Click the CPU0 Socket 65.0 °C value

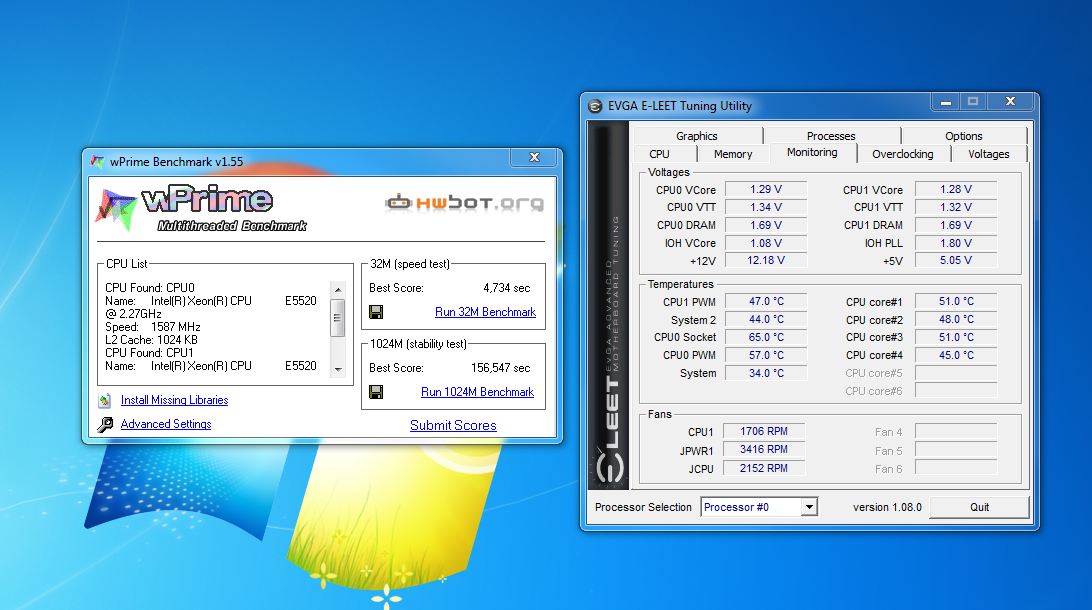point(765,337)
